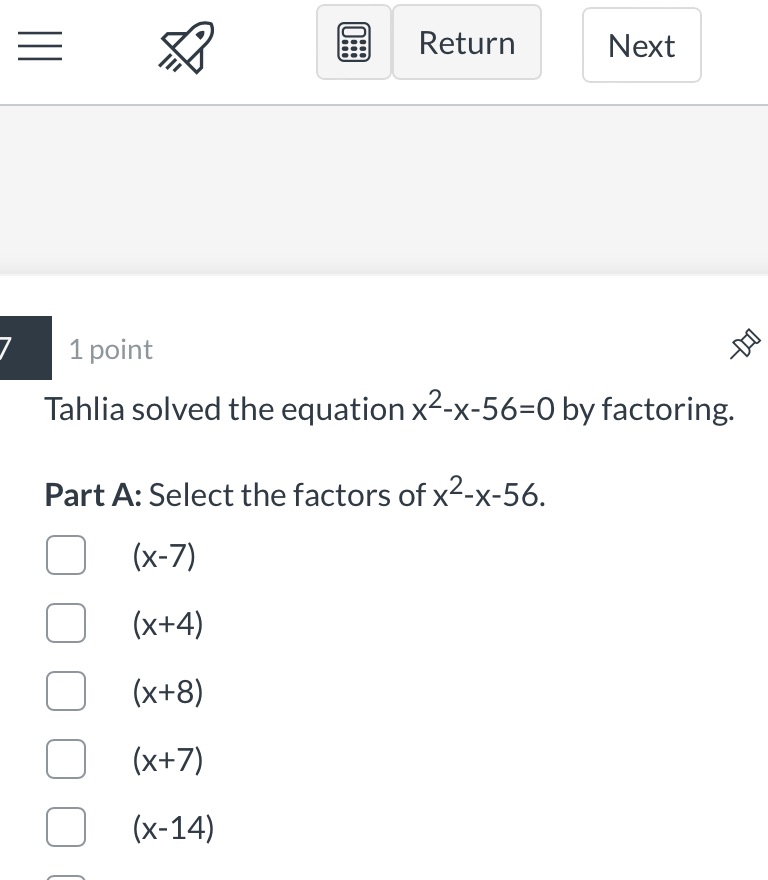Select the (x-7) answer text
768x880 pixels.
166,555
